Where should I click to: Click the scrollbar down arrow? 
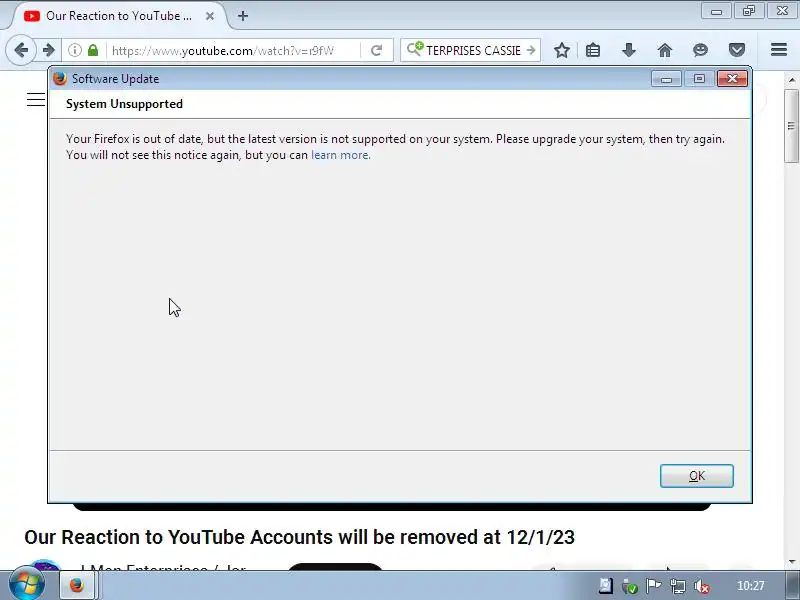pos(791,562)
